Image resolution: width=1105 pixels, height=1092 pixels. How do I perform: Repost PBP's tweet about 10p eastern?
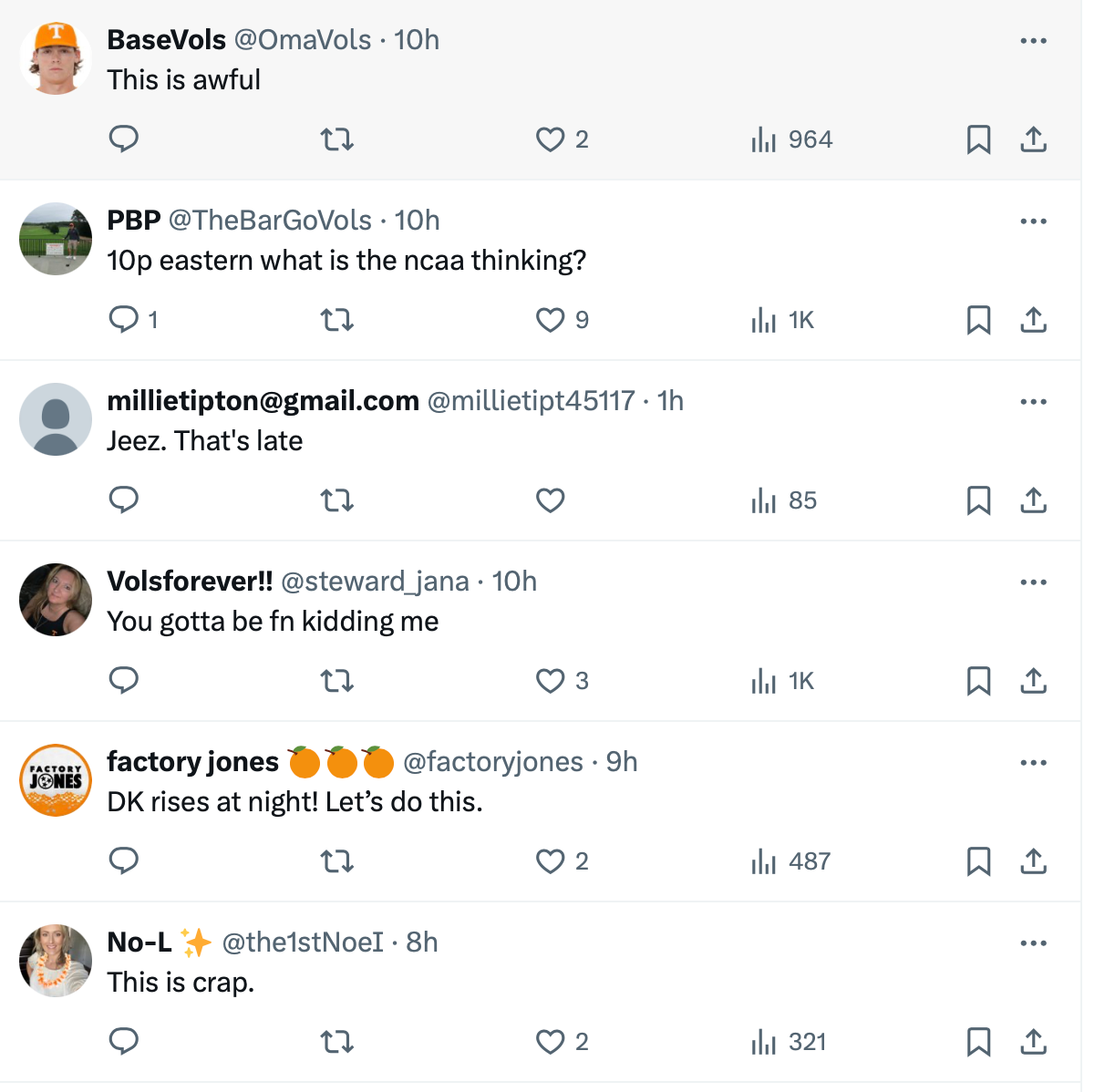click(337, 320)
